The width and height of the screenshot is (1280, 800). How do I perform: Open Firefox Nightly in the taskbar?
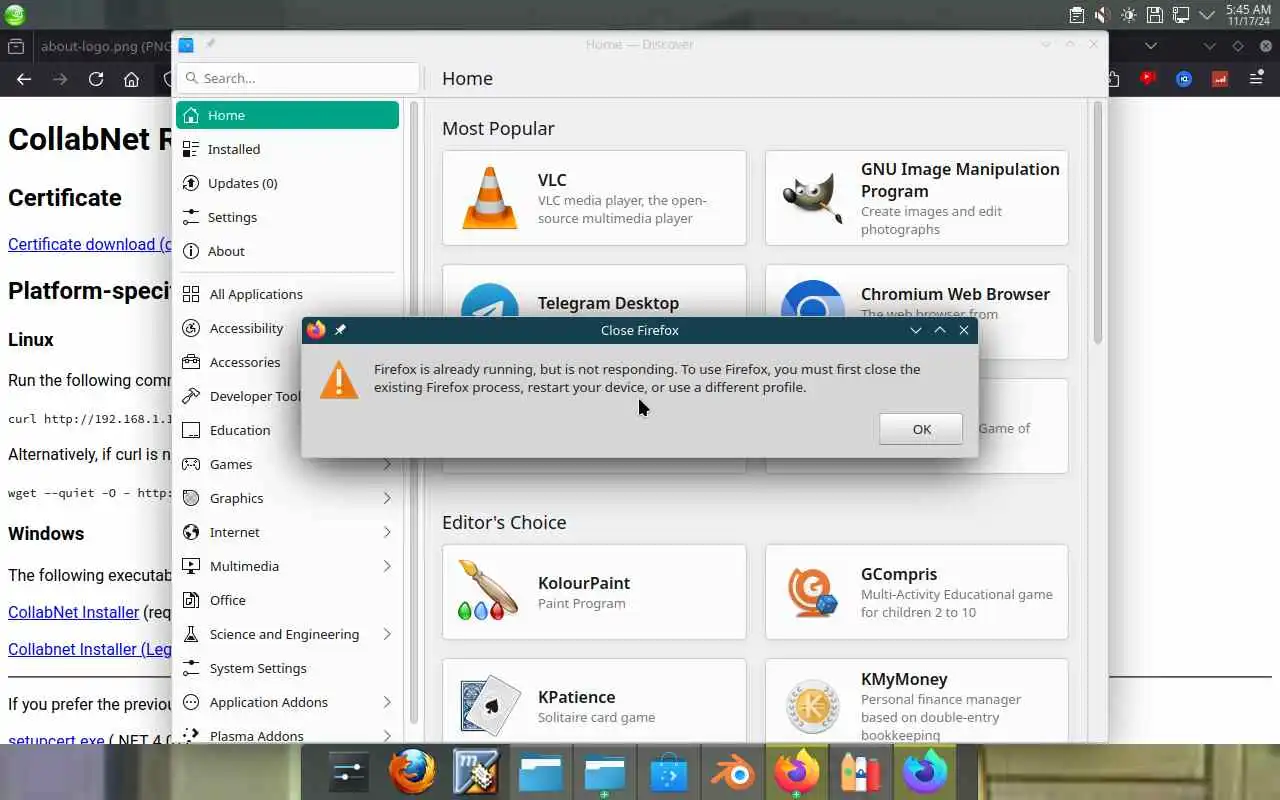point(925,773)
